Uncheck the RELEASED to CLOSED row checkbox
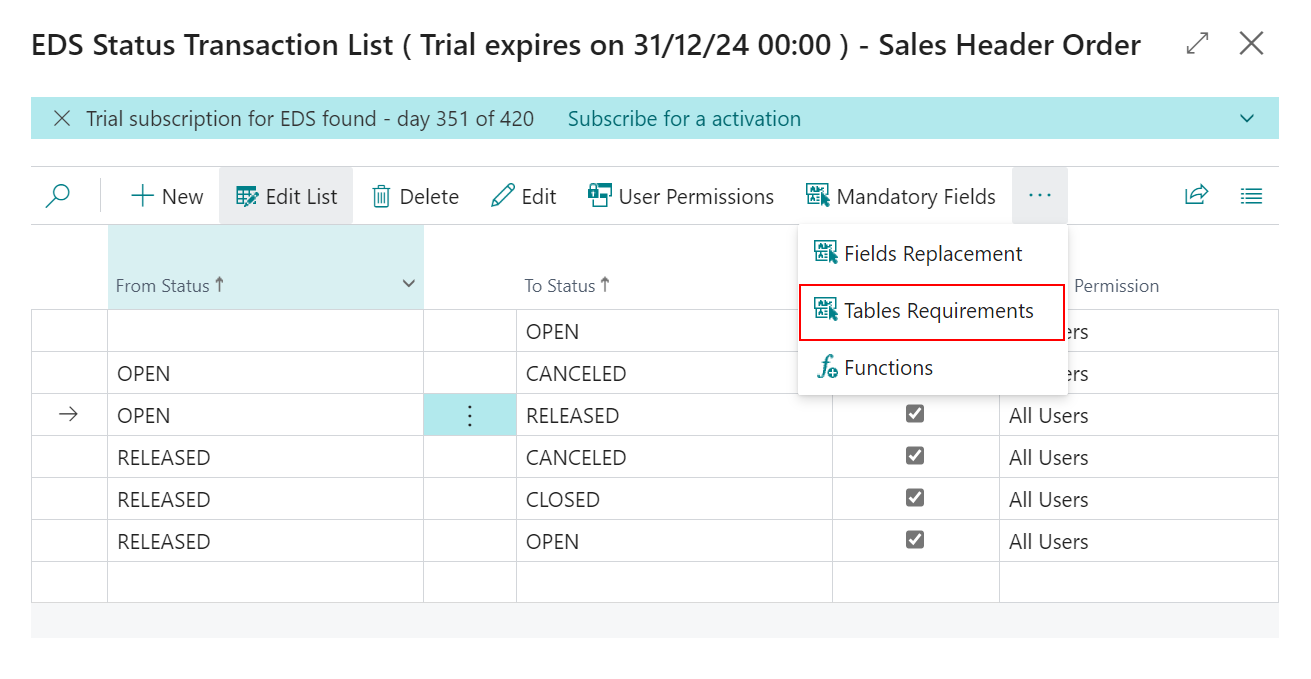Image resolution: width=1311 pixels, height=679 pixels. (x=914, y=497)
